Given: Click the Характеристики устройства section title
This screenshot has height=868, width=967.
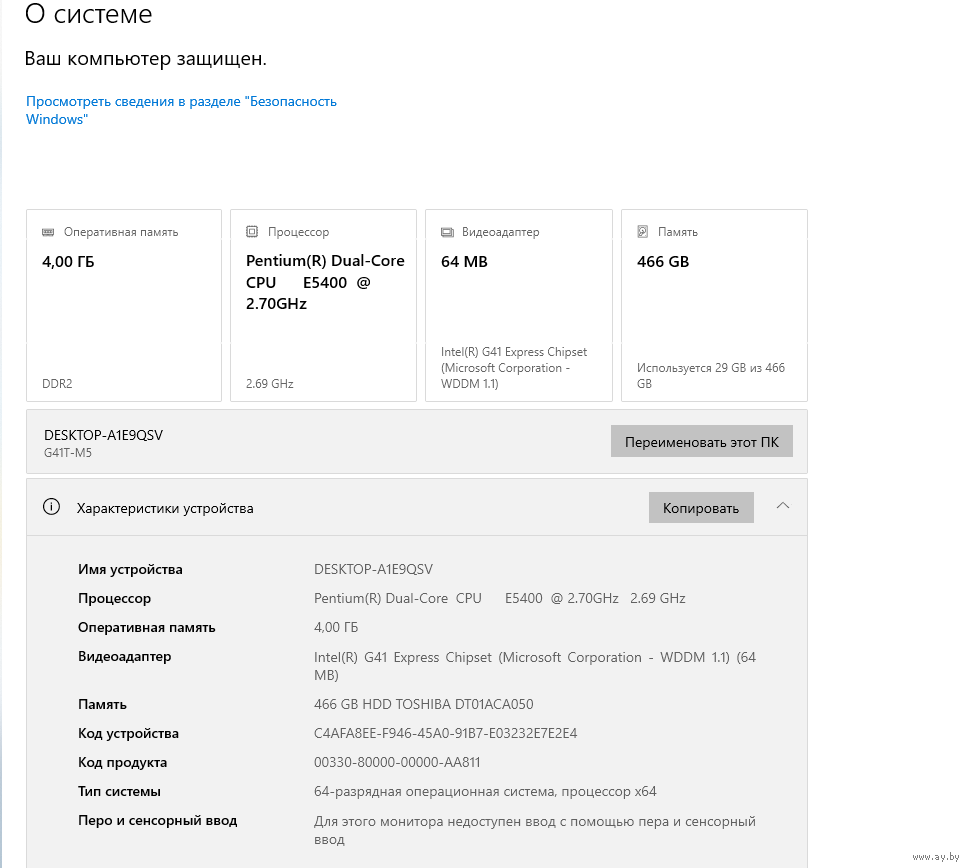Looking at the screenshot, I should click(x=165, y=508).
